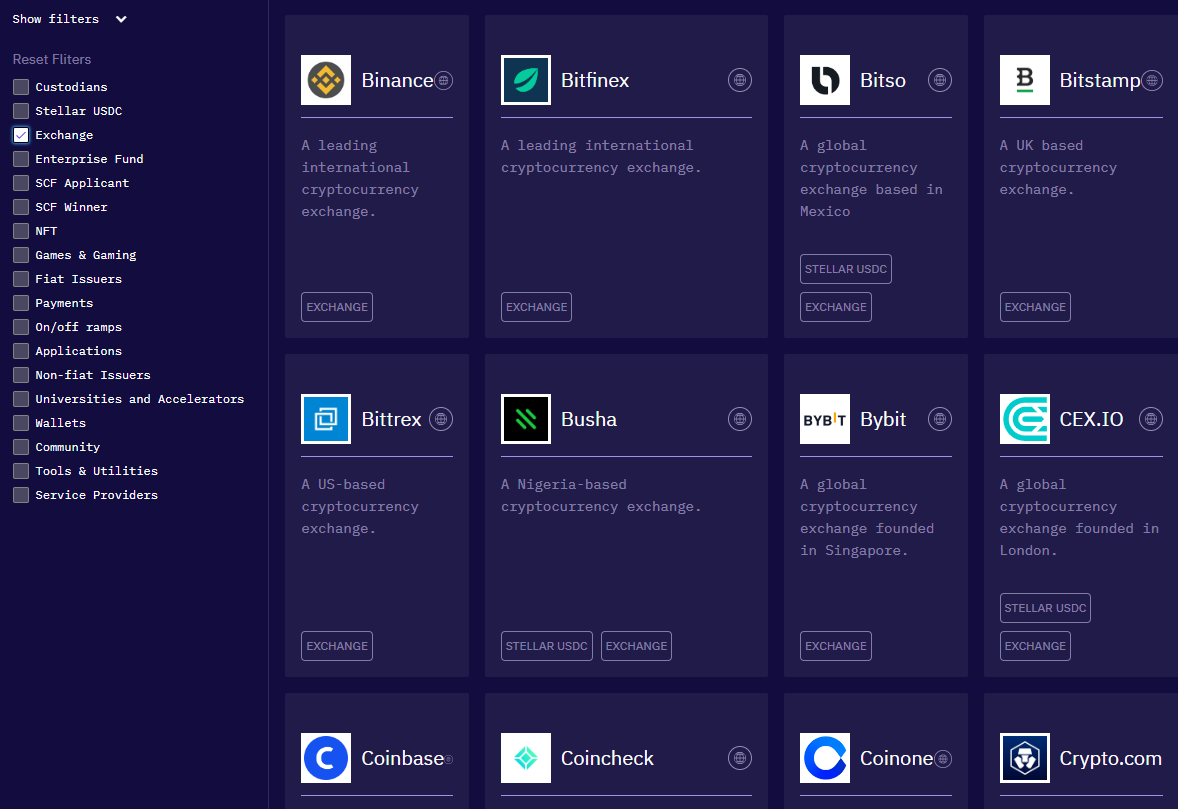1178x809 pixels.
Task: Open the Coinbase card title
Action: point(402,758)
